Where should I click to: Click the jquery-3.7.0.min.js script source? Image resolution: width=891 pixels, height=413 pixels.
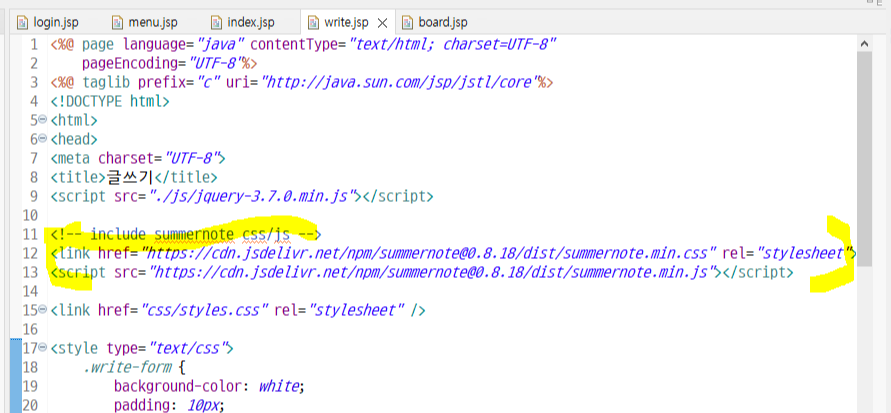tap(252, 197)
